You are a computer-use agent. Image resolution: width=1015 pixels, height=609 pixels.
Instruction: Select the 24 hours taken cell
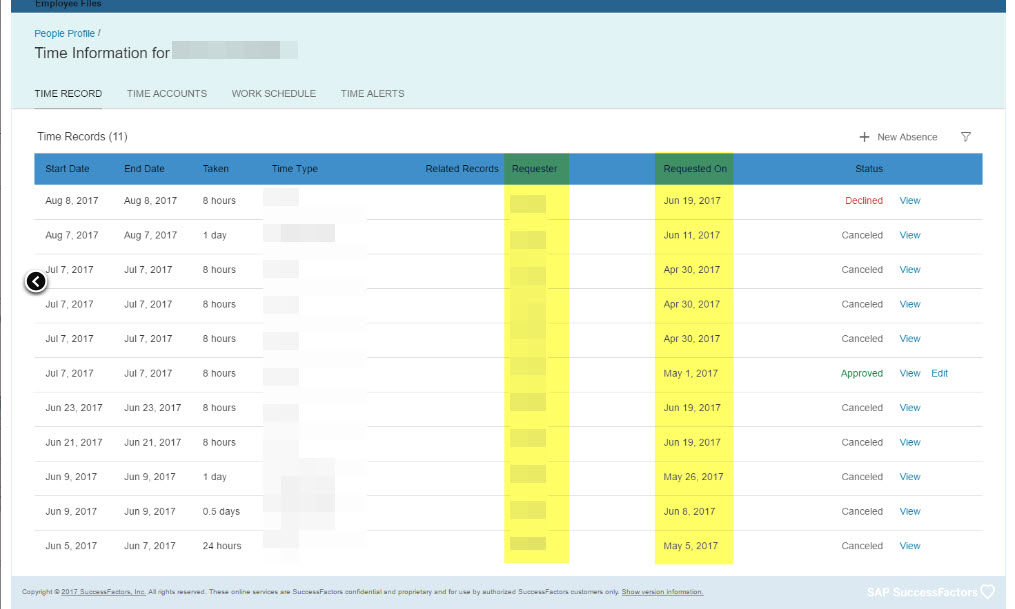(222, 546)
